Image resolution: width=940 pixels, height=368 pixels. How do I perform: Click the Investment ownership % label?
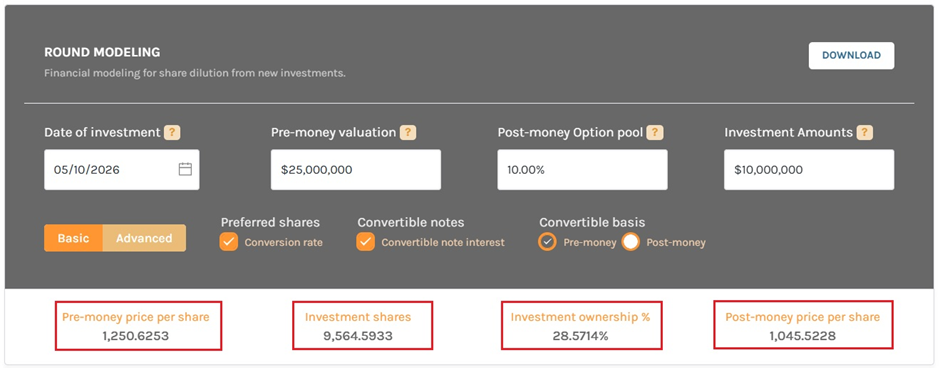[580, 317]
